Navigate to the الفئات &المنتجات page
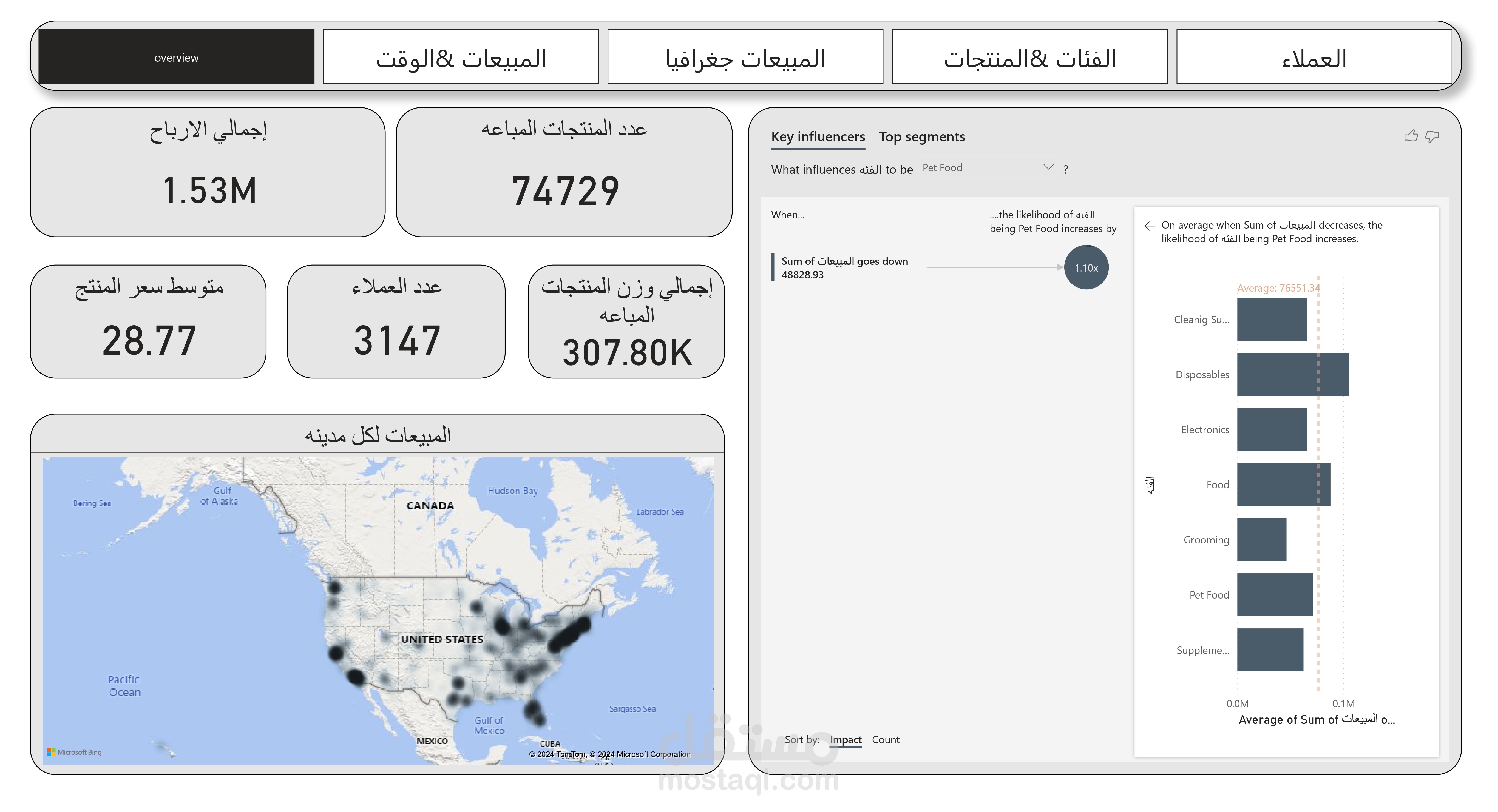 pyautogui.click(x=1029, y=57)
